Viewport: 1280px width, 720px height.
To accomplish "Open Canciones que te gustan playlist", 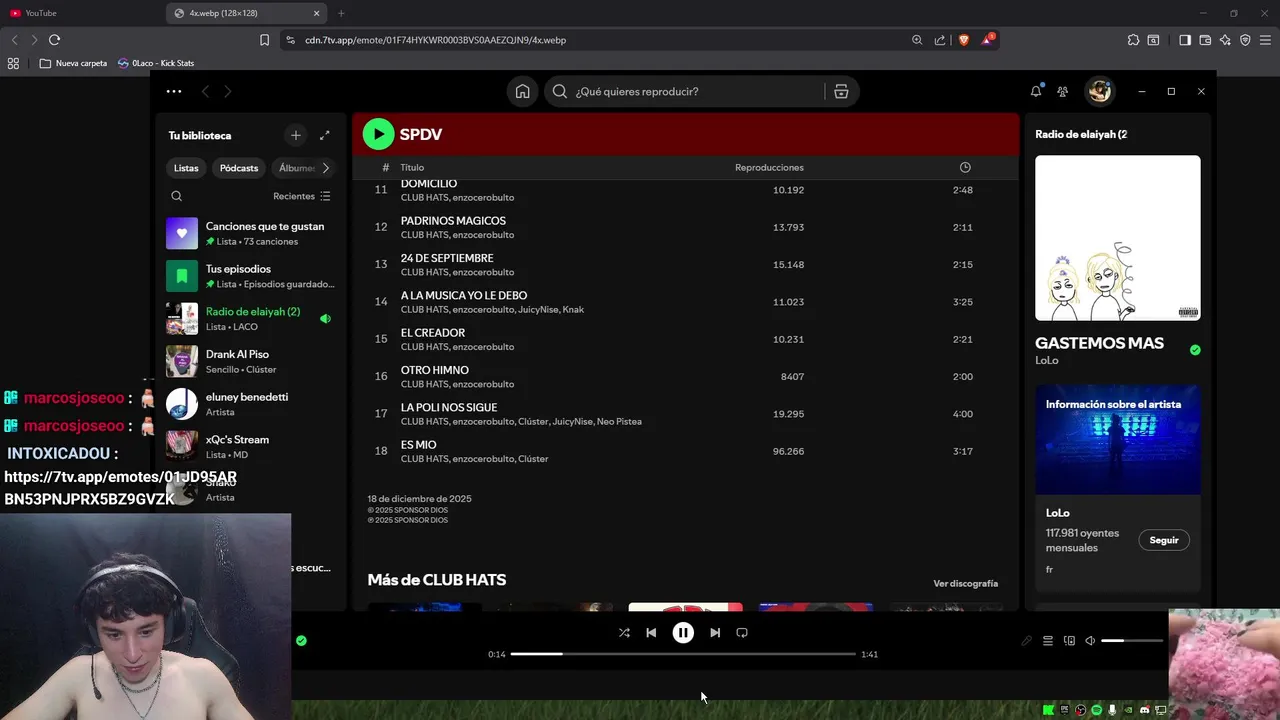I will pos(250,233).
